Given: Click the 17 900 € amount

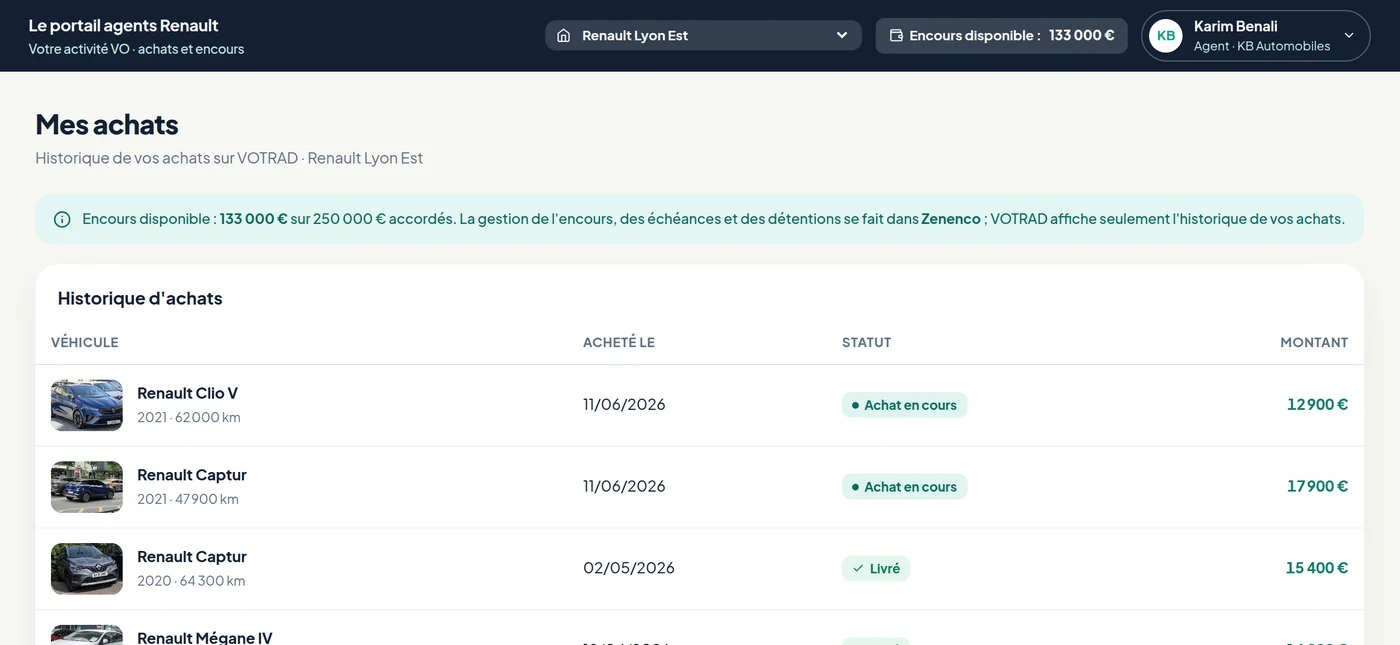Looking at the screenshot, I should click(1317, 487).
